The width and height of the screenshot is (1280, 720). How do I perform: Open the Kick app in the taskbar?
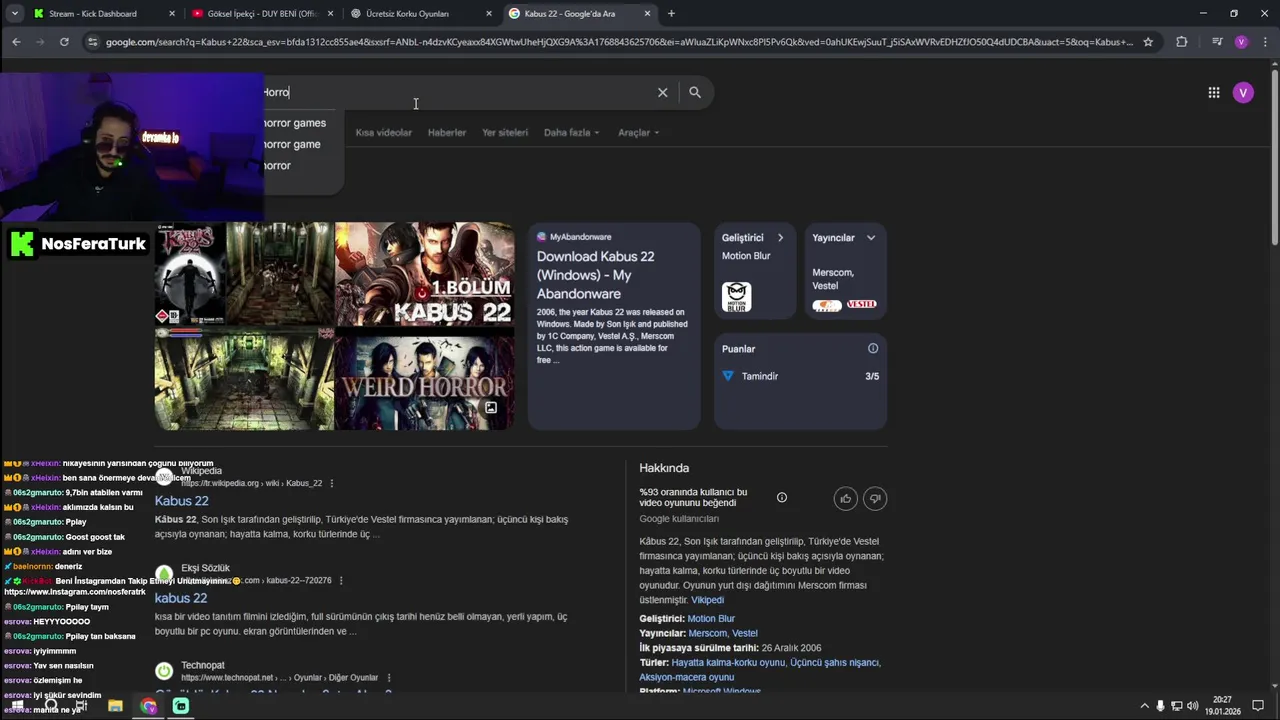[x=180, y=706]
